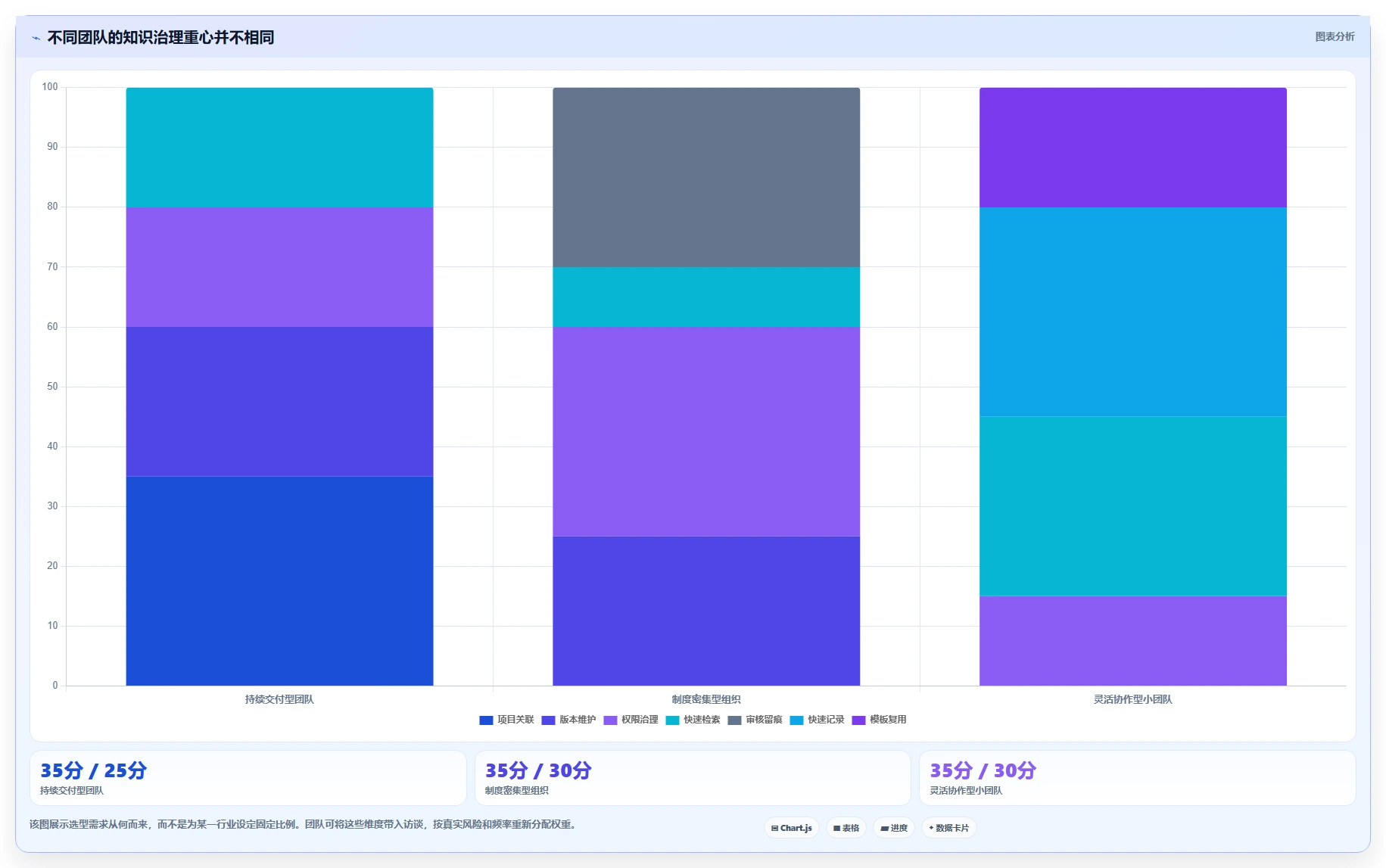Select the 权限治理 segment of 制度密集型组织 bar
1386x868 pixels.
tap(706, 431)
